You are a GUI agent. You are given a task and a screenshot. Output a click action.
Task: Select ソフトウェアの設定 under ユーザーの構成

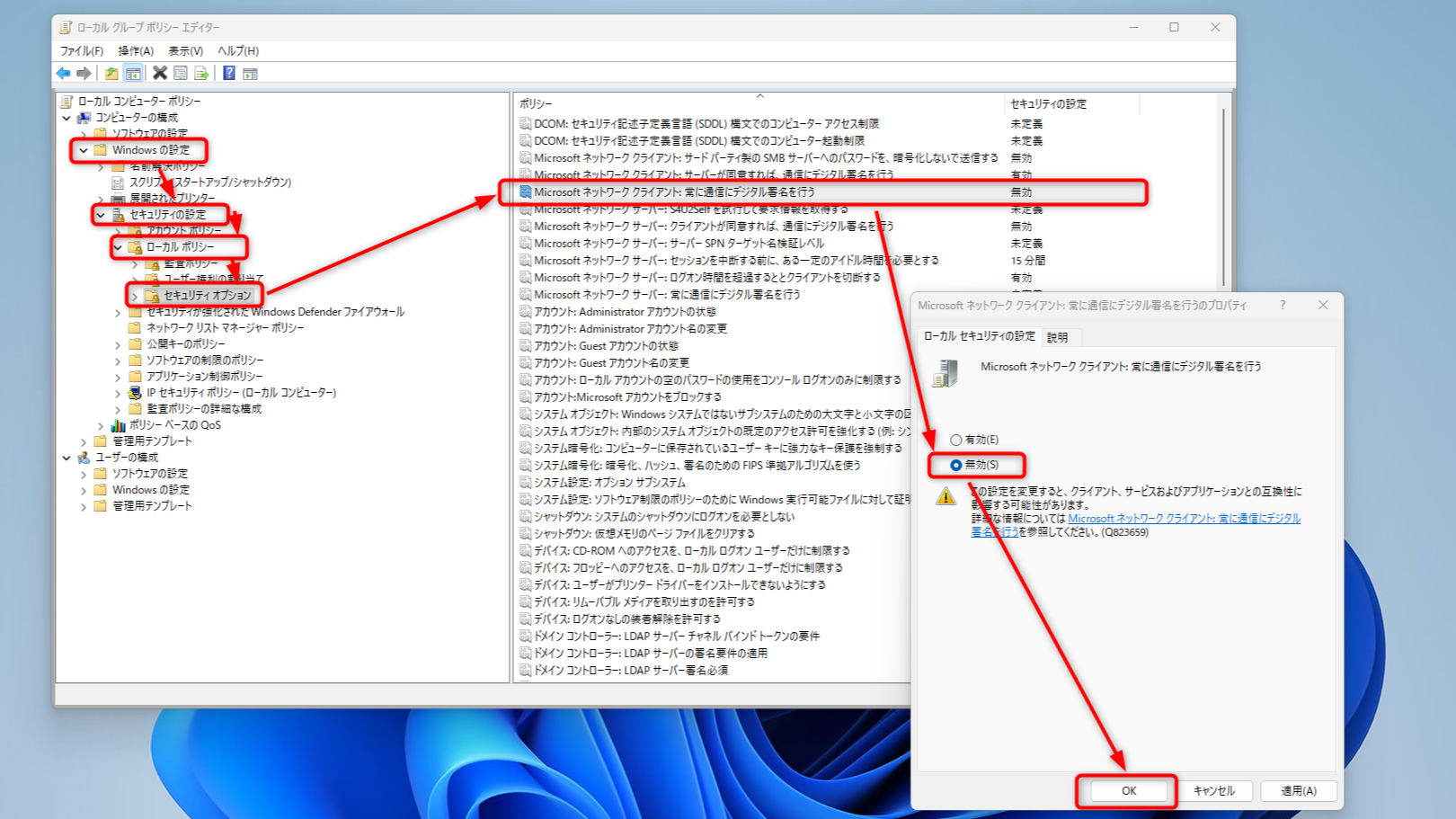[149, 474]
